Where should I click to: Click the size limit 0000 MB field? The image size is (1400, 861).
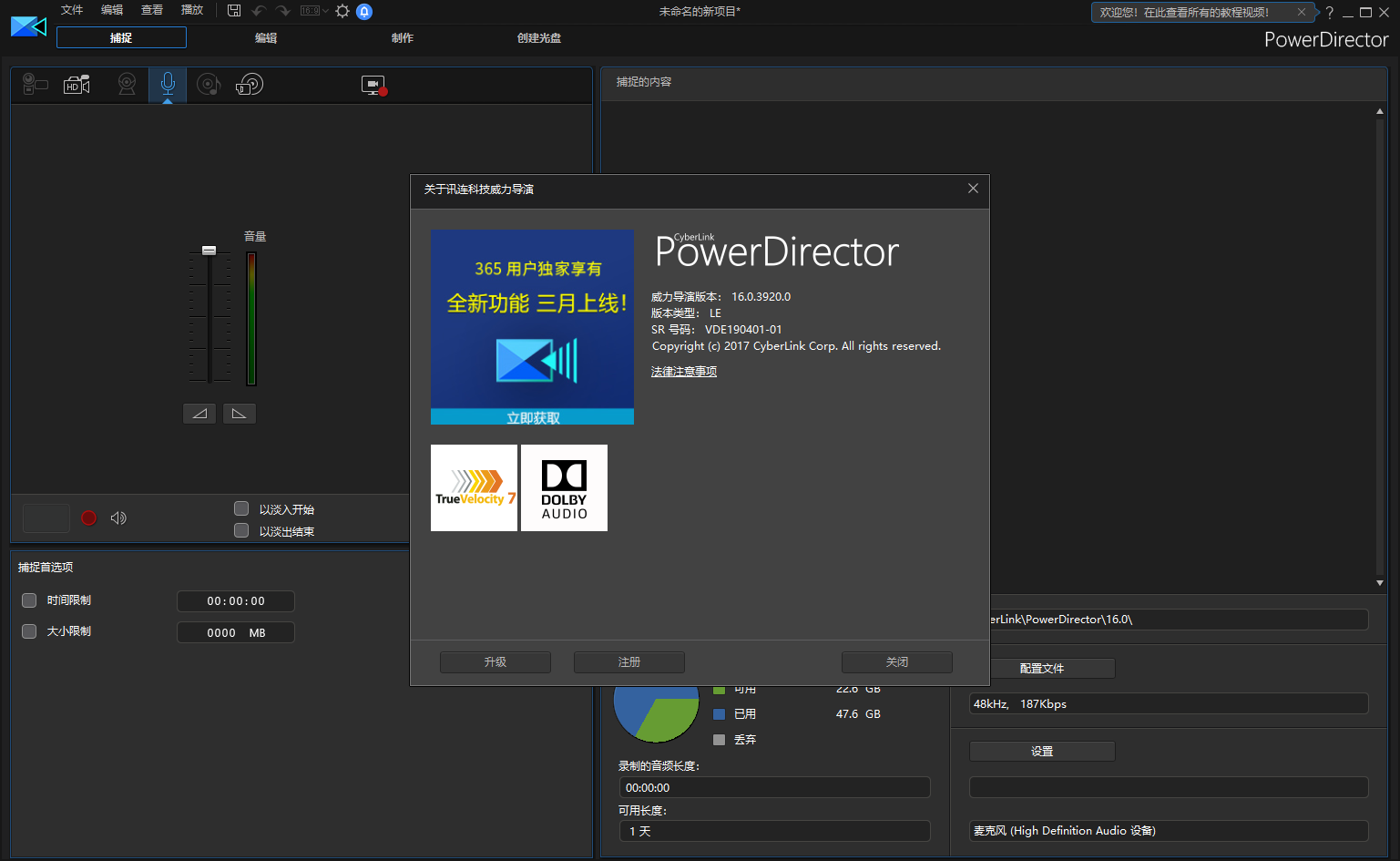(x=236, y=632)
